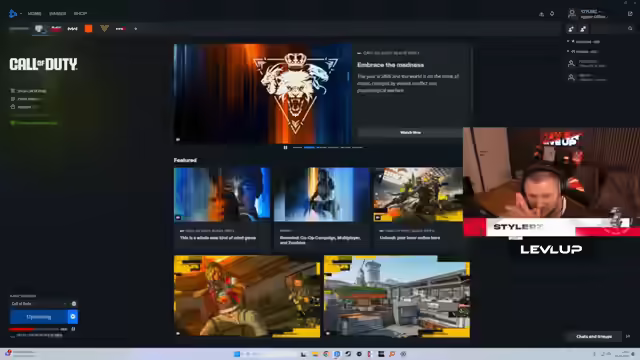Select the MWII game icon in favorites bar

(x=72, y=29)
